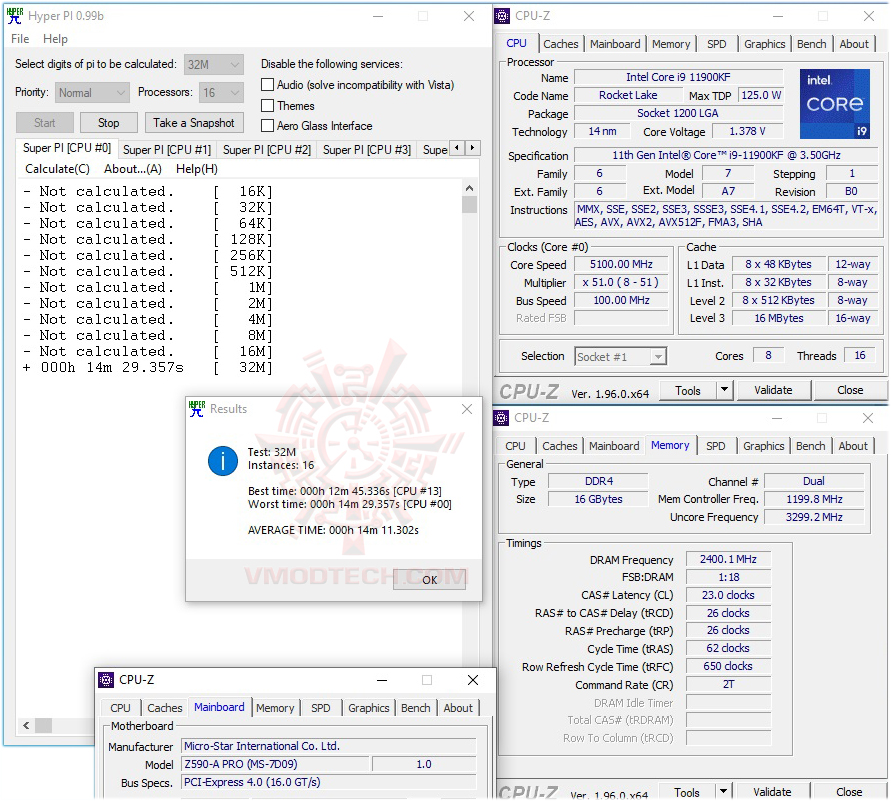The image size is (891, 801).
Task: Open the Help(H) submenu
Action: click(197, 169)
